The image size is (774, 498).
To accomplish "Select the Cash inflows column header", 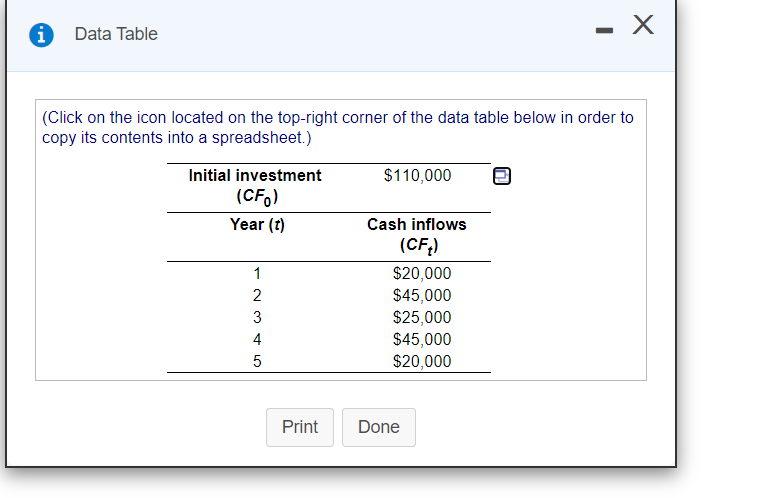I will click(x=416, y=224).
